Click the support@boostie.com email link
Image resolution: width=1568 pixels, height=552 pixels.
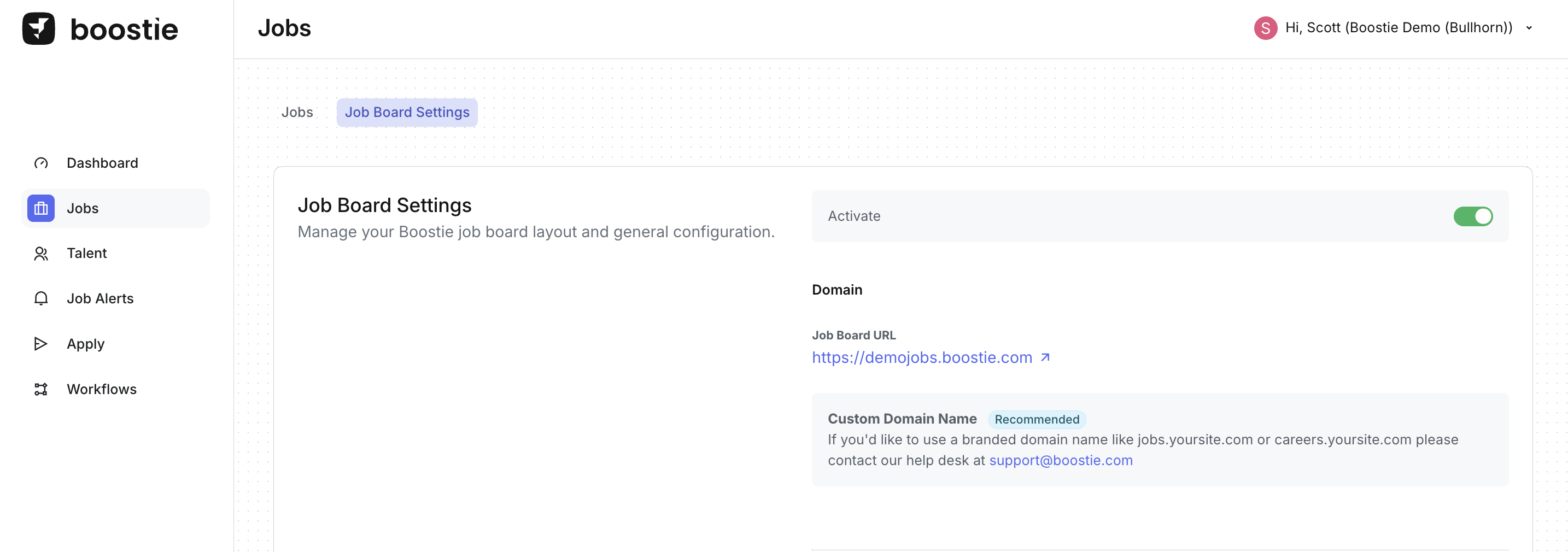(1060, 460)
